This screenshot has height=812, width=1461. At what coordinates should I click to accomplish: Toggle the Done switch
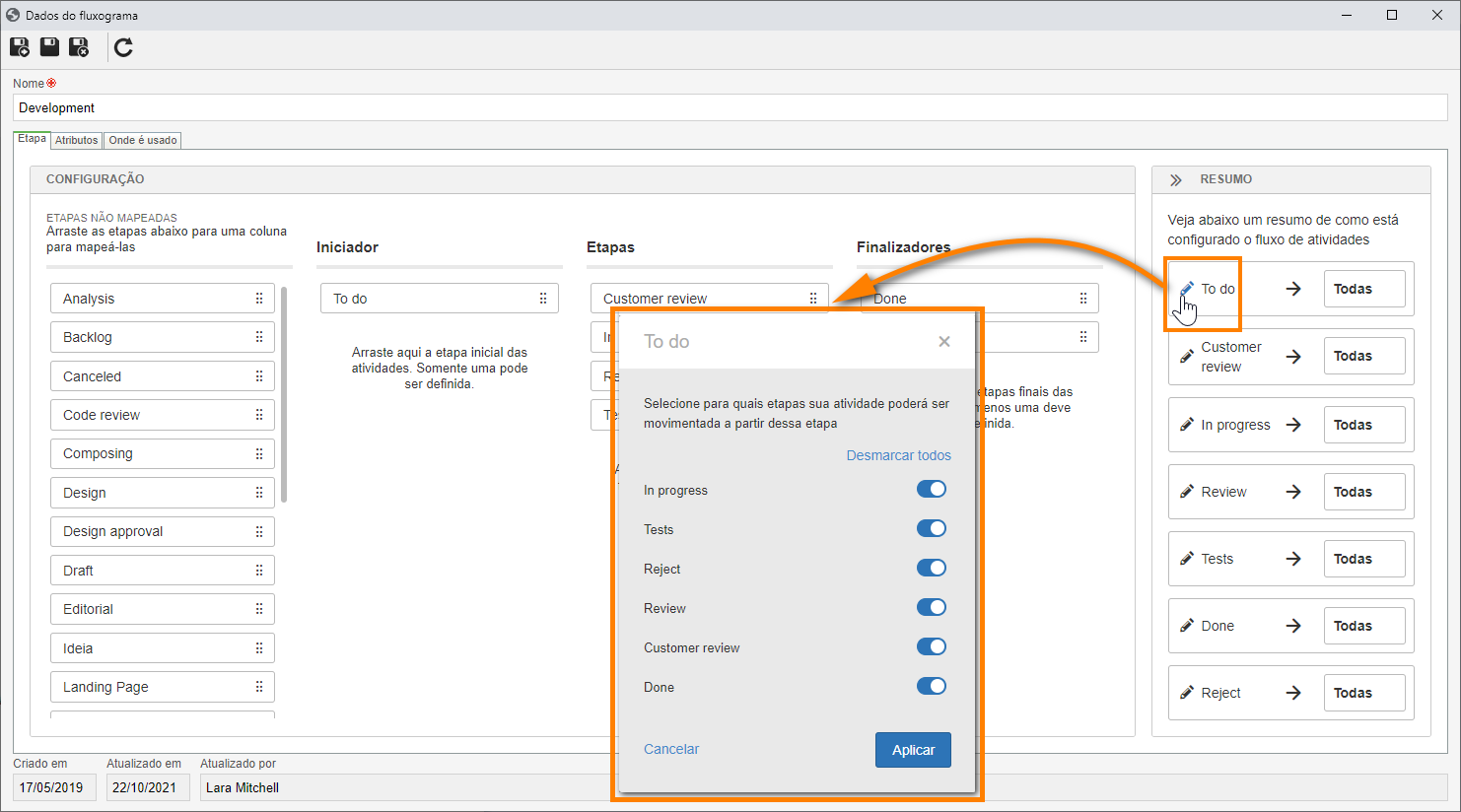click(932, 687)
